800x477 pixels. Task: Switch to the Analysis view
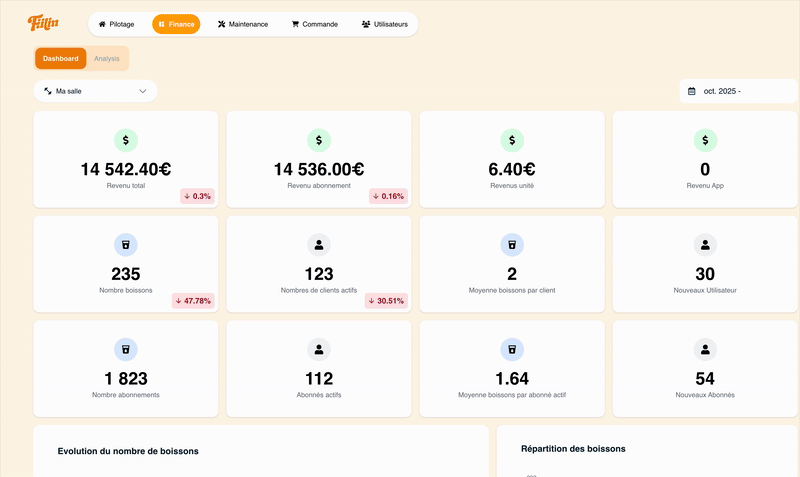tap(107, 59)
